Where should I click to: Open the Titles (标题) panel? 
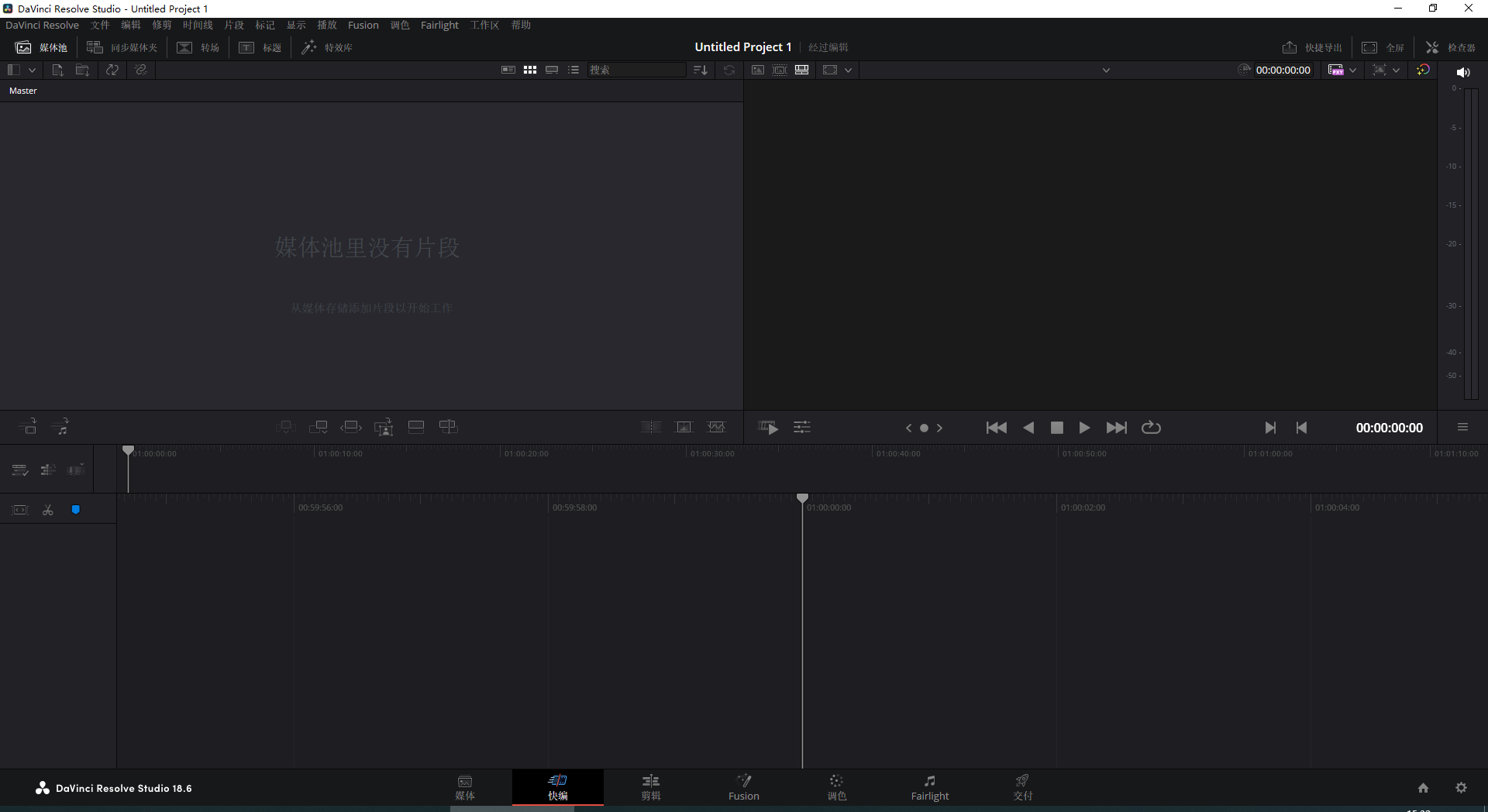(260, 47)
